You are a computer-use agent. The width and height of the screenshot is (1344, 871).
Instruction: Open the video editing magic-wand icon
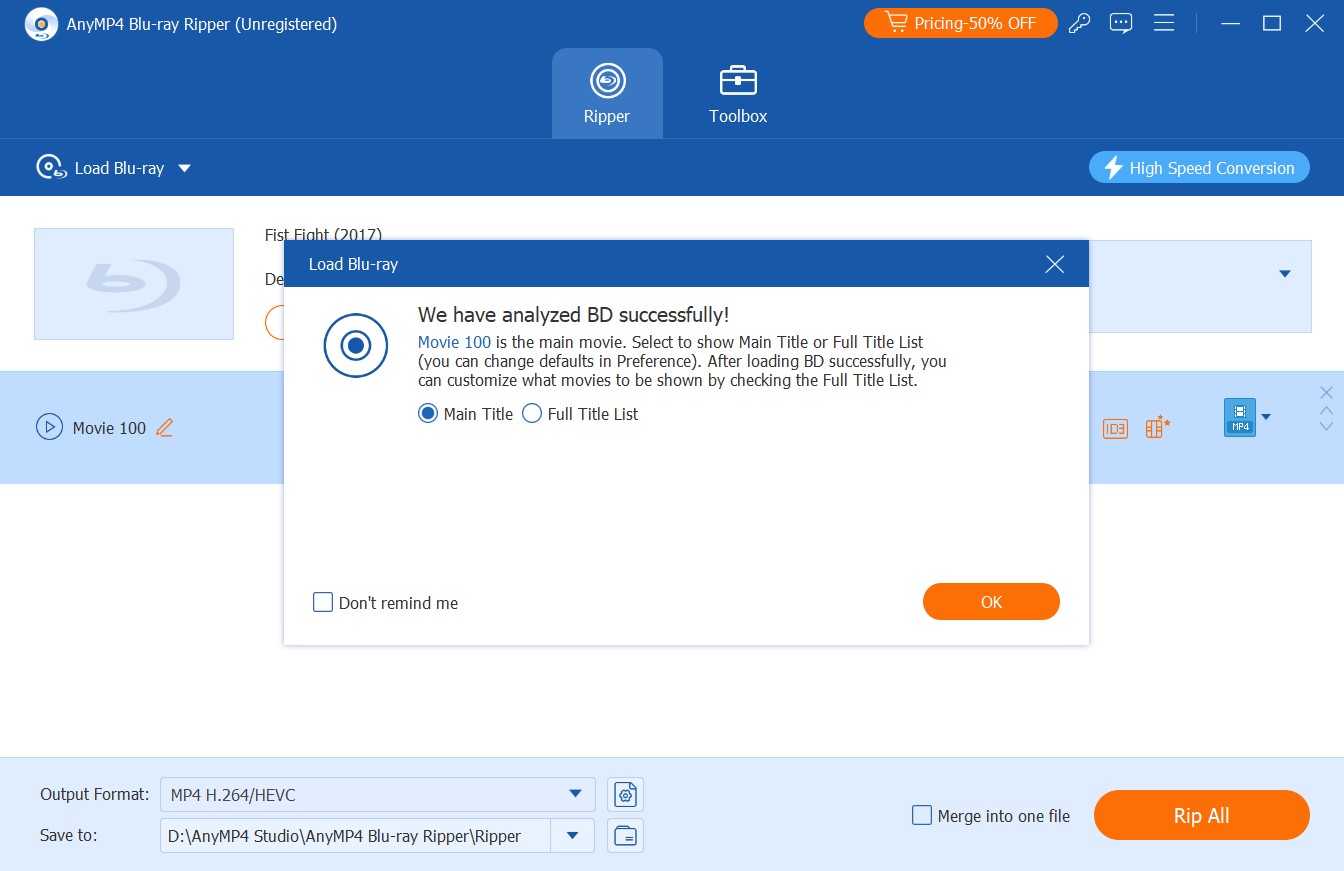click(x=1156, y=427)
